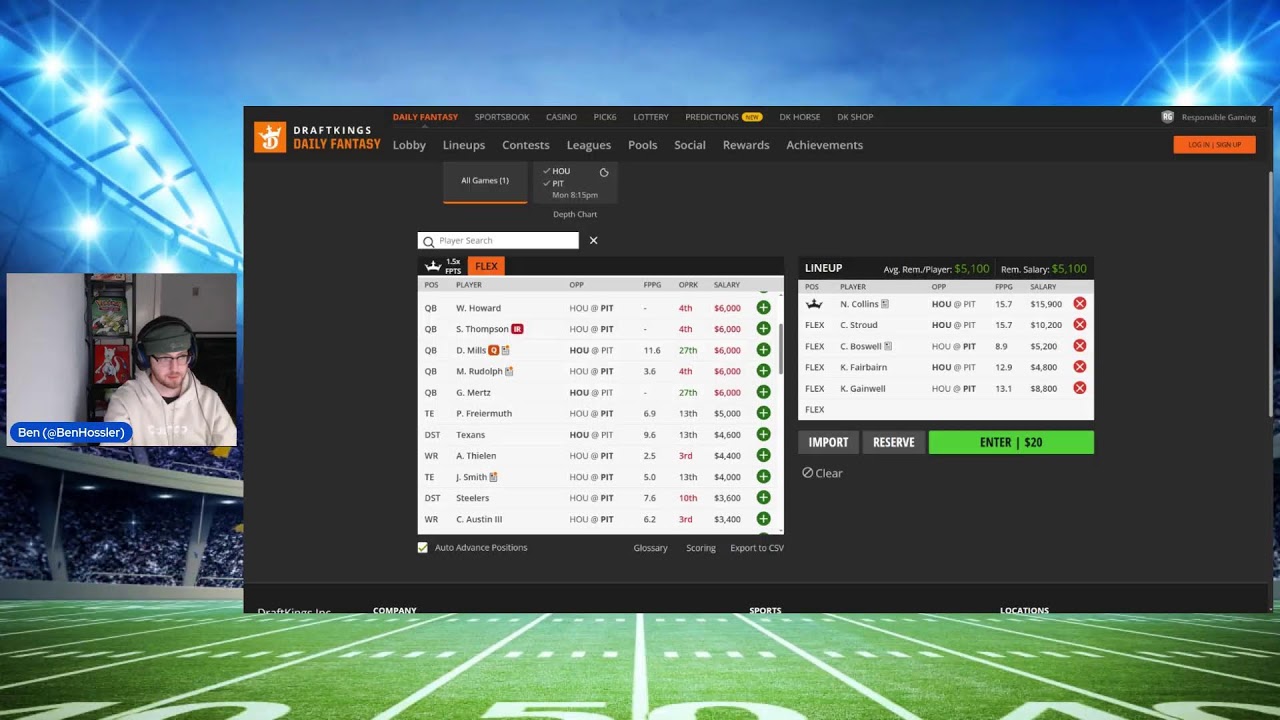Select the FLEX position tab
The image size is (1280, 720).
coord(486,266)
